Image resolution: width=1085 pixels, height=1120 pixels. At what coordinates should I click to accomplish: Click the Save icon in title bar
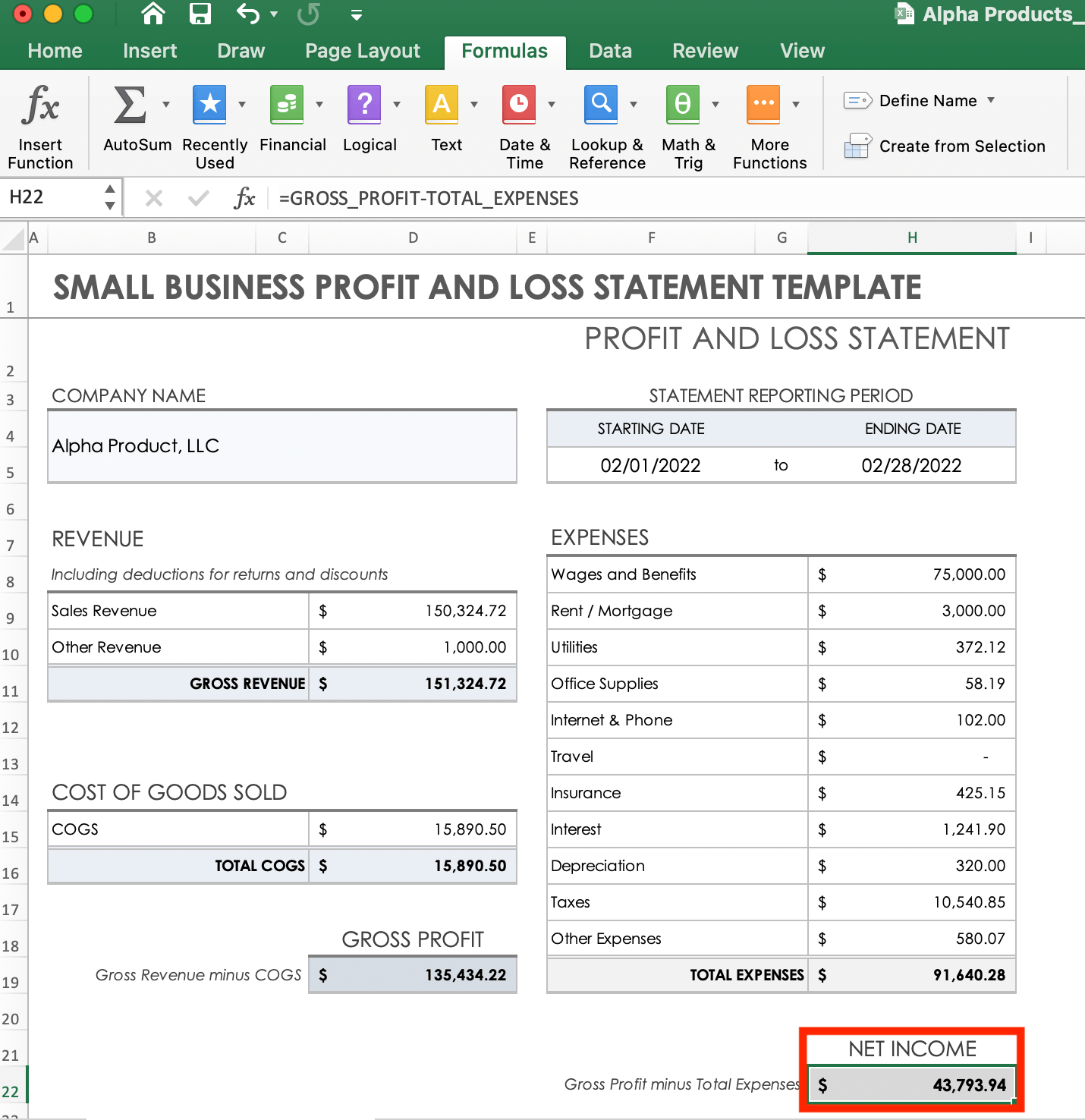click(x=200, y=14)
